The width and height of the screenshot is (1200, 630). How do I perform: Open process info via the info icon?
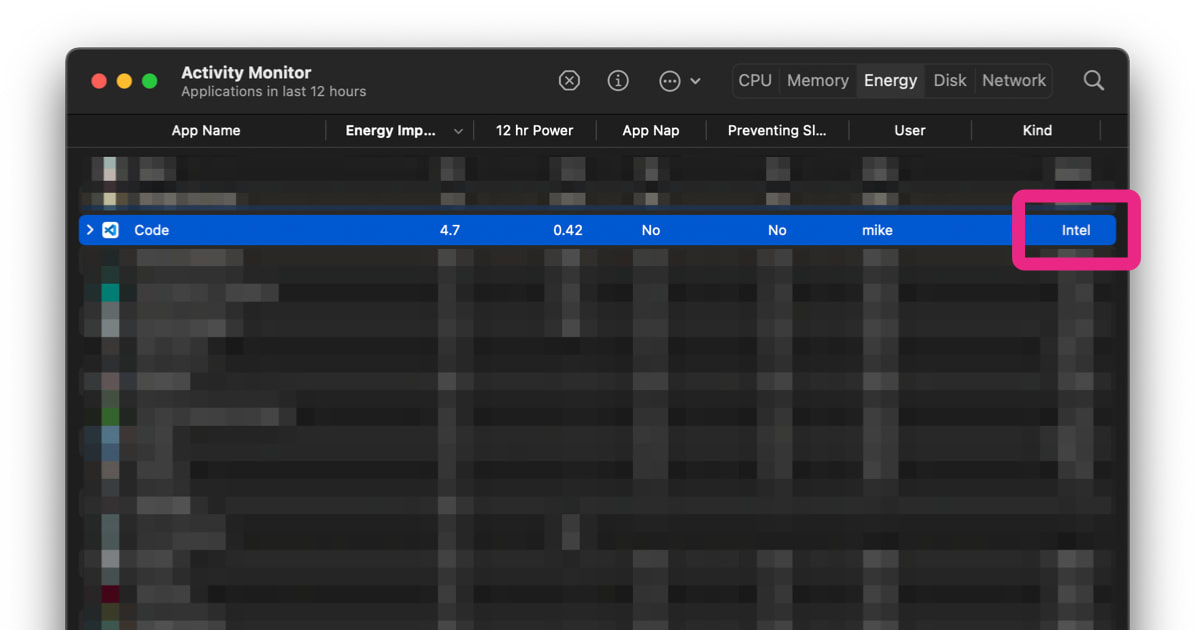point(618,80)
